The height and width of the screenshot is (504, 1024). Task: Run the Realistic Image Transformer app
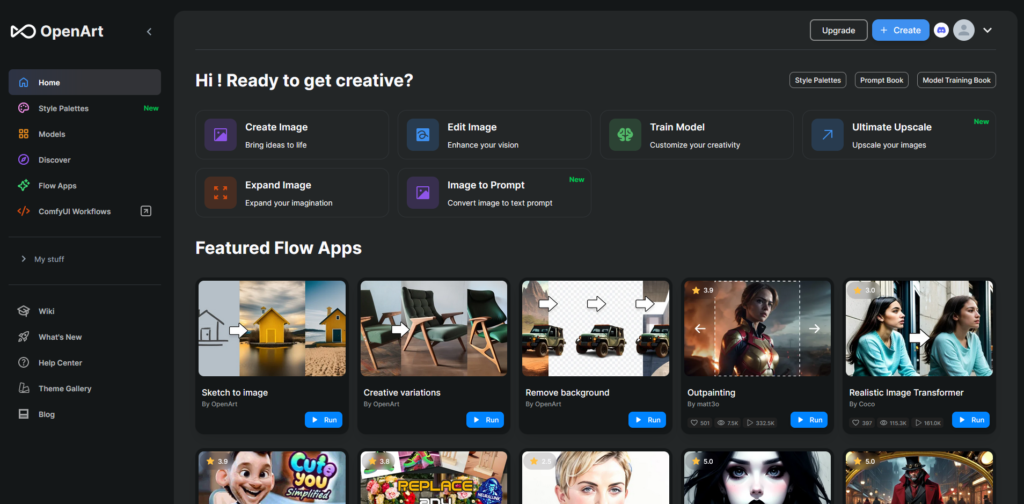point(970,420)
